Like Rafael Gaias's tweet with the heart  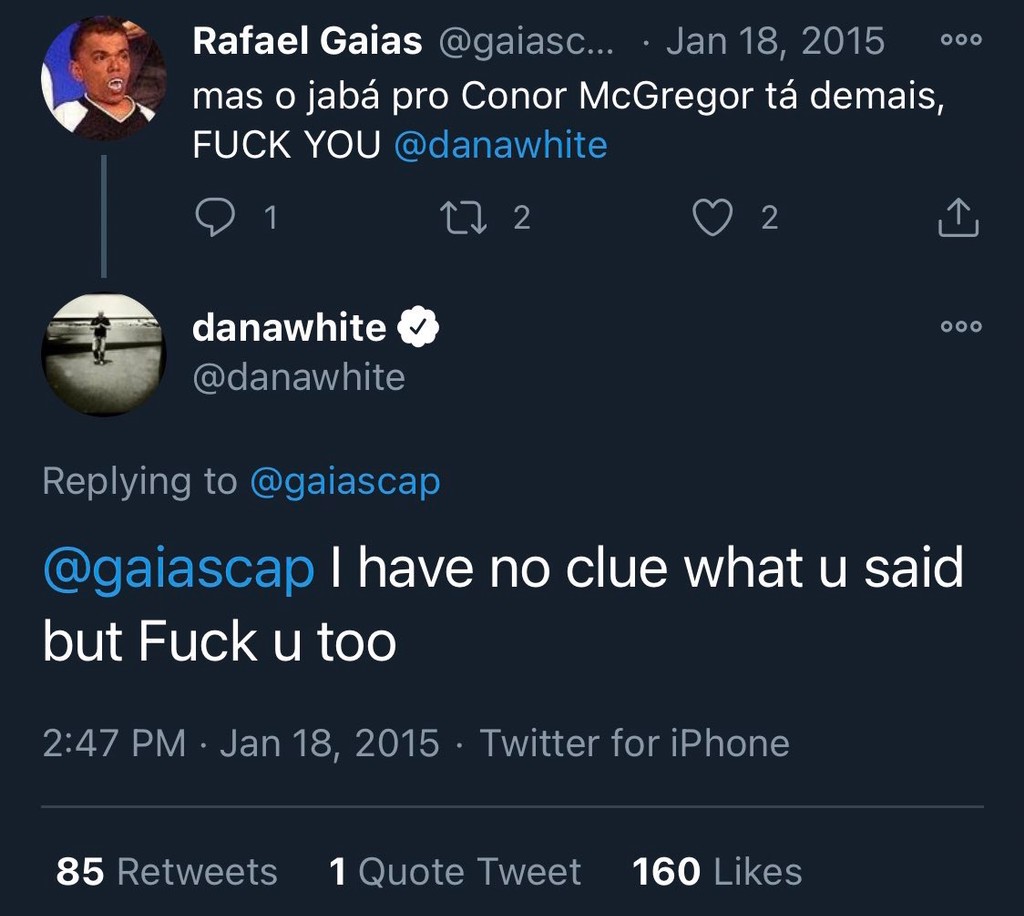[712, 217]
